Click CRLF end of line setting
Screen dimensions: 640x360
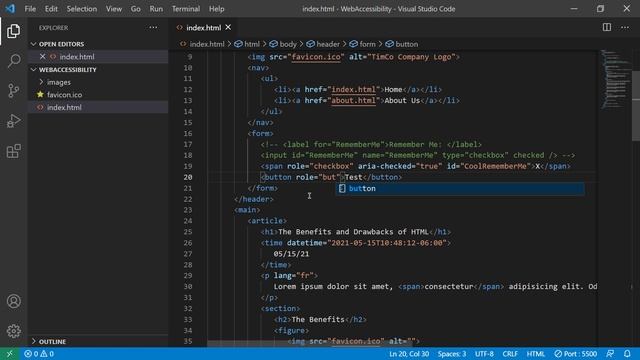[510, 354]
